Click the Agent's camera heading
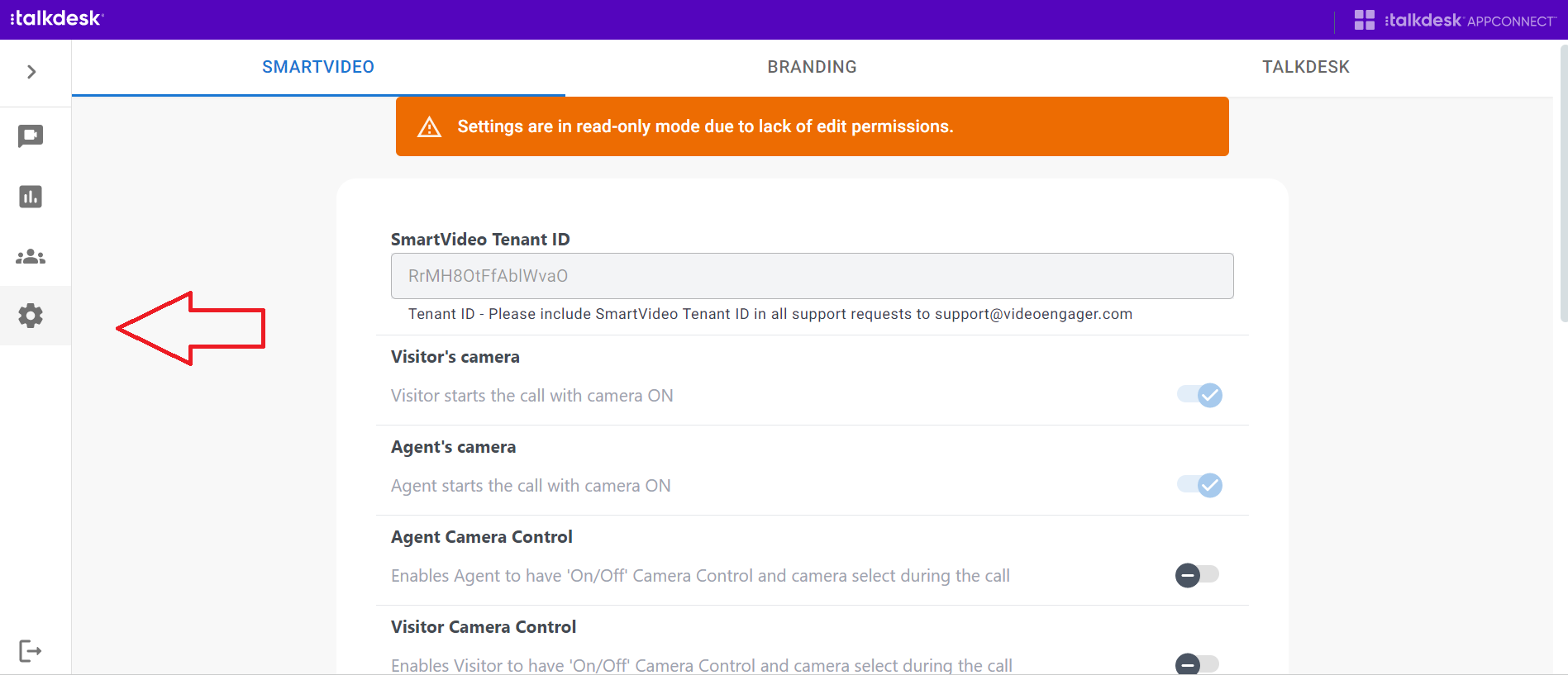The height and width of the screenshot is (680, 1568). point(453,447)
